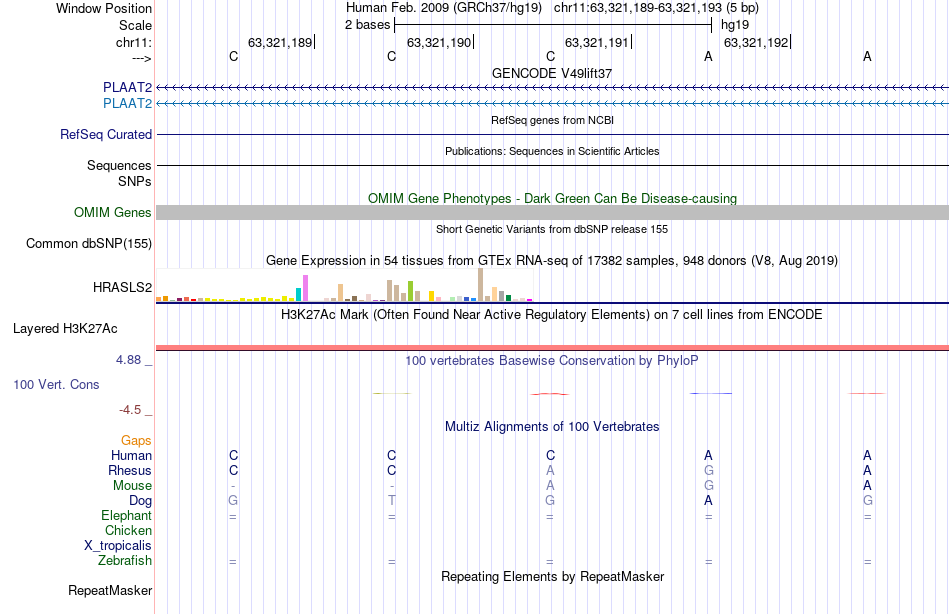This screenshot has height=614, width=950.
Task: Click the -4.5 PhyloP lower scale value
Action: (x=130, y=410)
